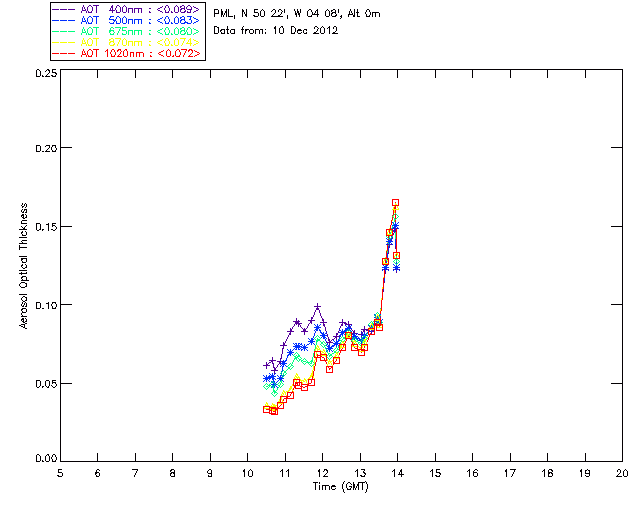The image size is (640, 512).
Task: Click the x-axis tick label 7
Action: pyautogui.click(x=135, y=473)
